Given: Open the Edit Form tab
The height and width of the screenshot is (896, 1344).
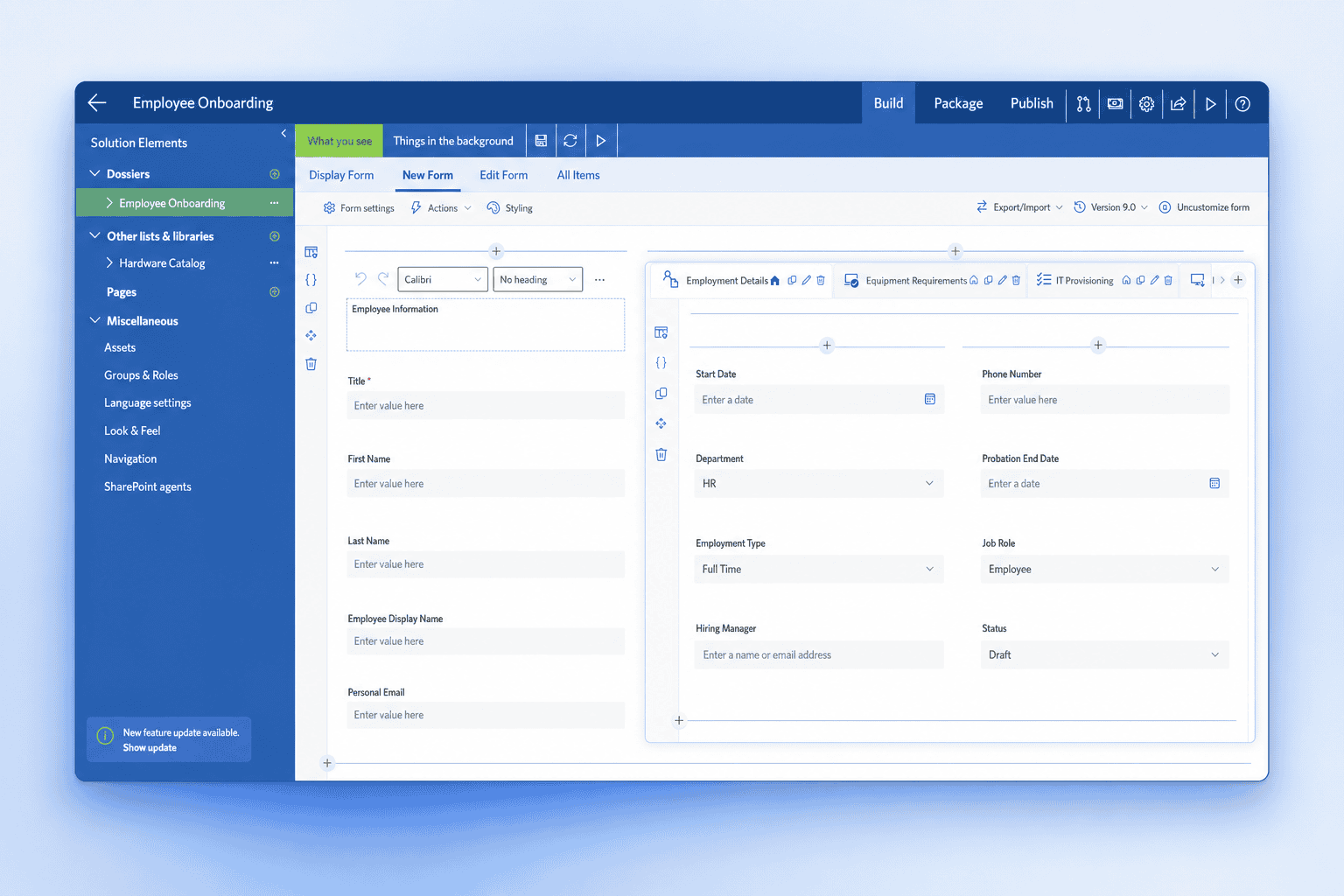Looking at the screenshot, I should click(x=504, y=175).
